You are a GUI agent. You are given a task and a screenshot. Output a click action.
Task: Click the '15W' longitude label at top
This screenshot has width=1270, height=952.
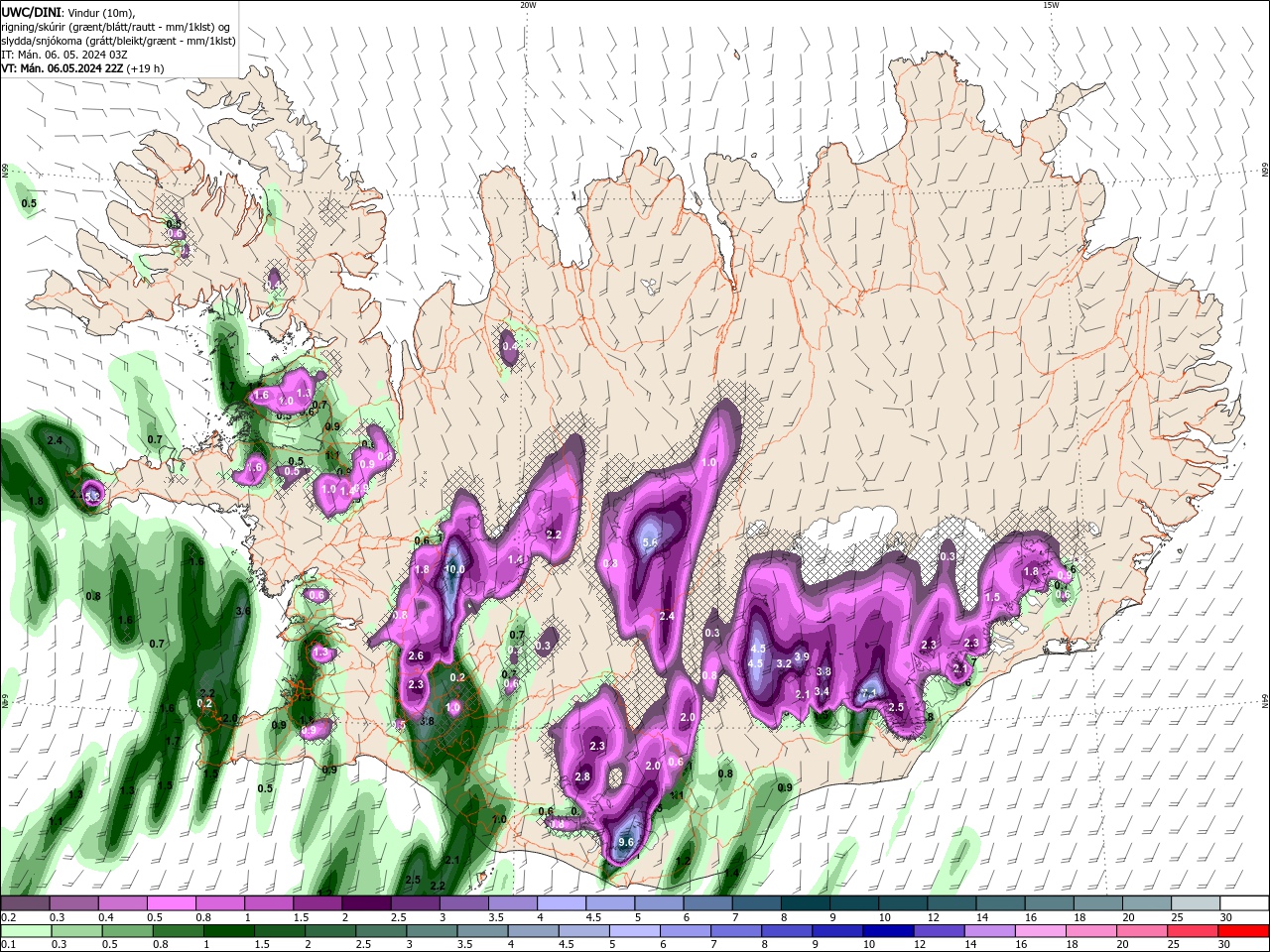pos(1051,5)
